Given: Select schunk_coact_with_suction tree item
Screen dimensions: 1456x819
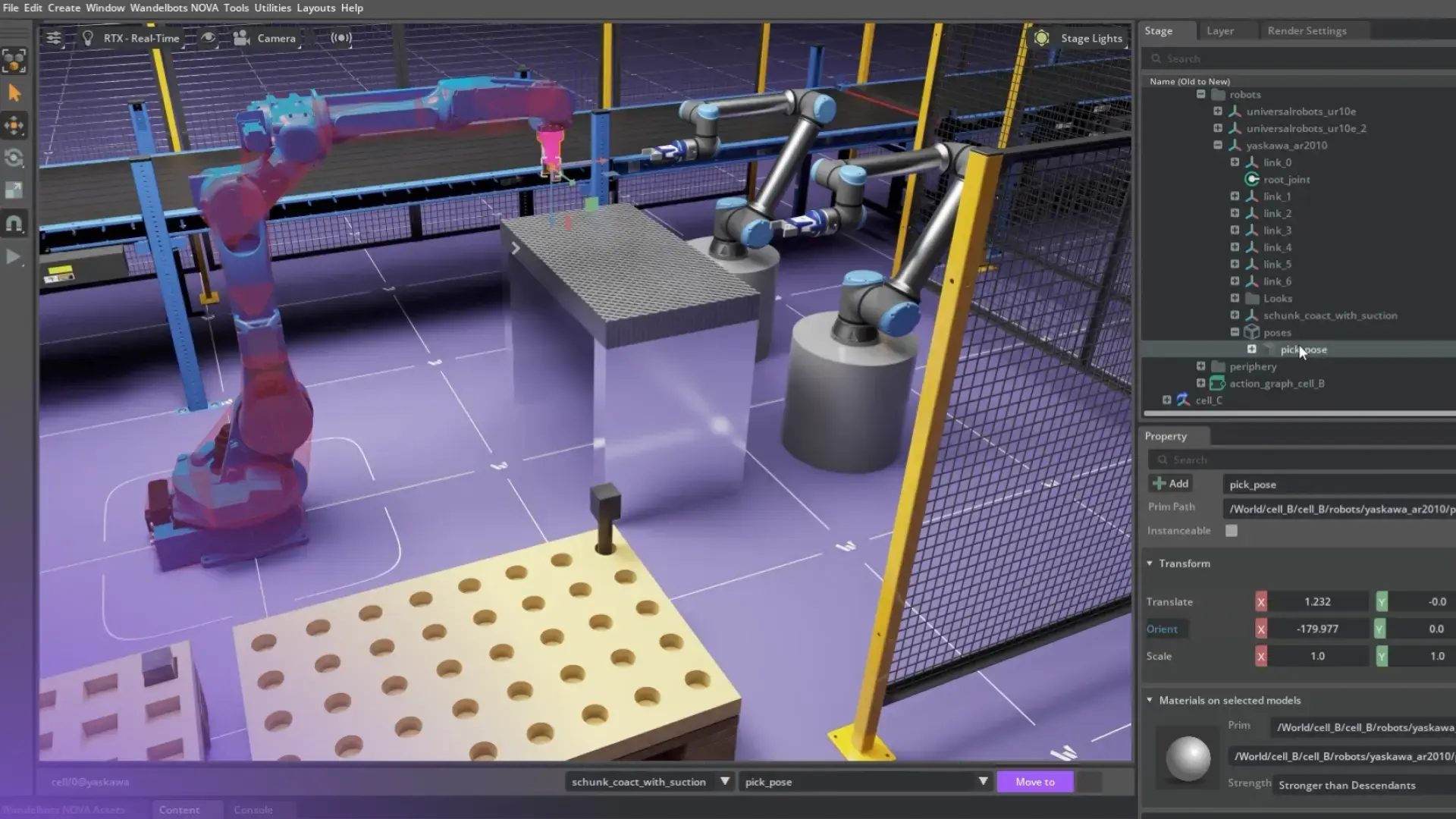Looking at the screenshot, I should coord(1330,315).
